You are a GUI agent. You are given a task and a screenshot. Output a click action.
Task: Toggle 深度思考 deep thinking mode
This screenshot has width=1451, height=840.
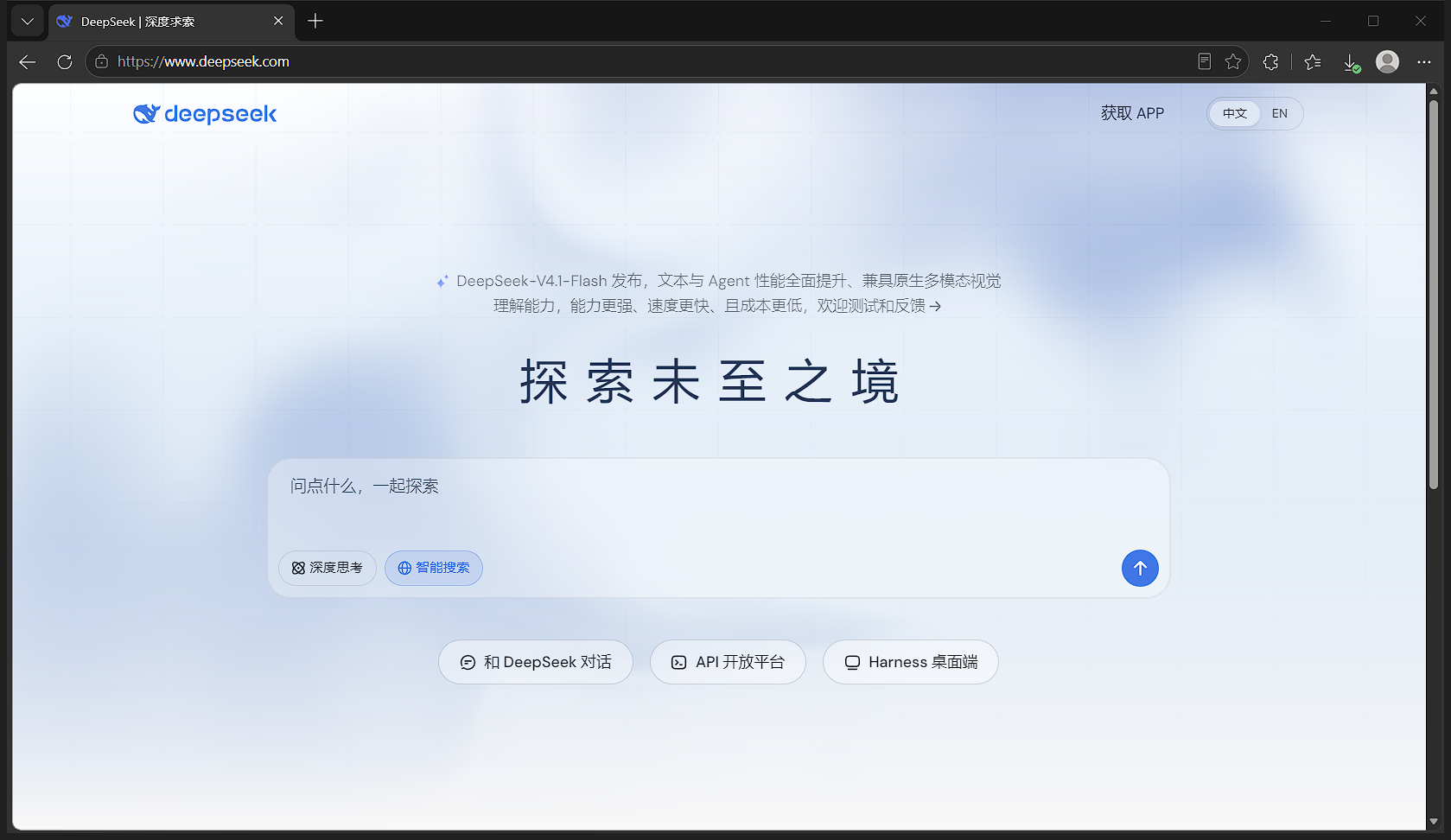328,568
